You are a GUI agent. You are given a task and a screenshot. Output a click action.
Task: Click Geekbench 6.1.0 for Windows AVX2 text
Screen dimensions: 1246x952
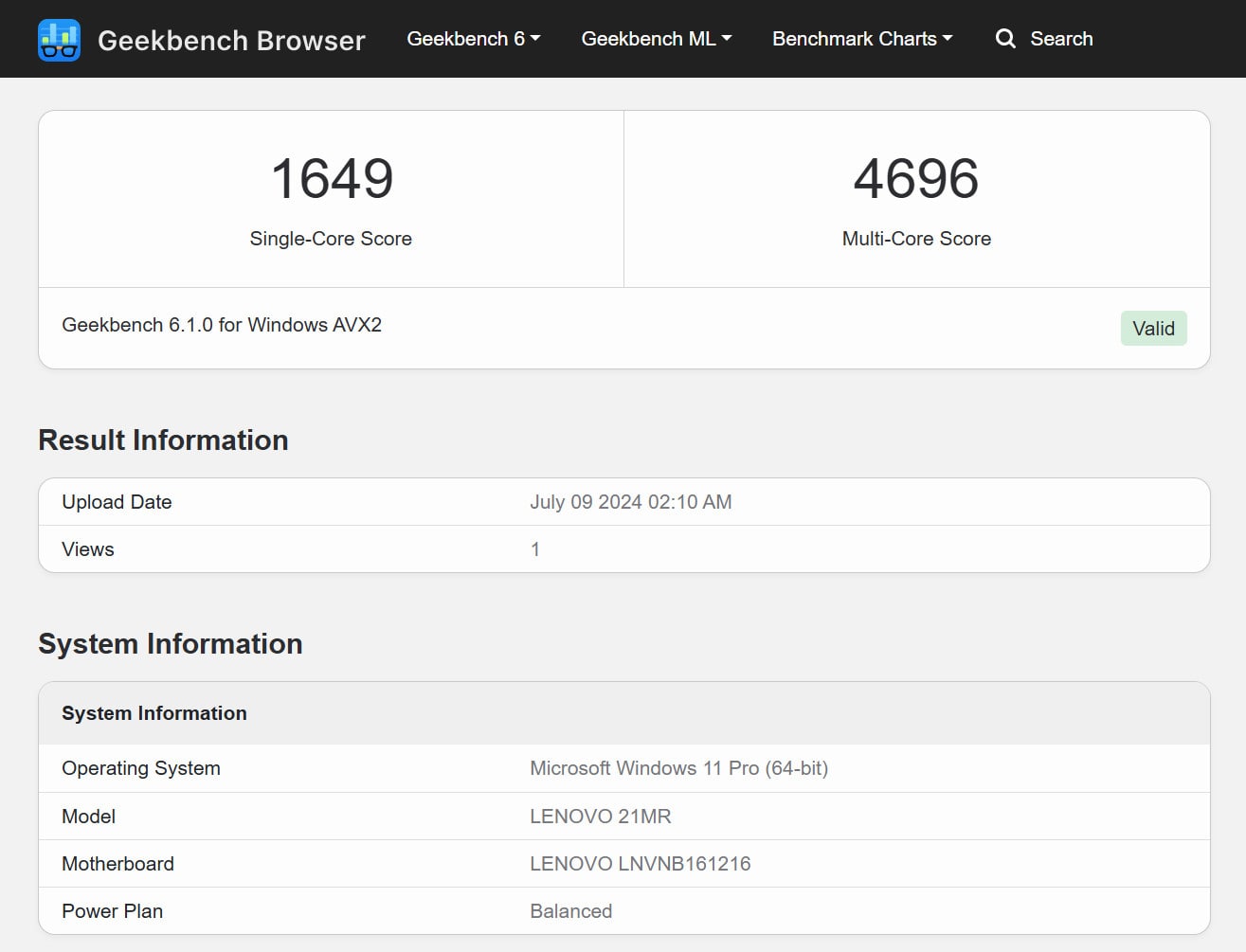coord(222,325)
